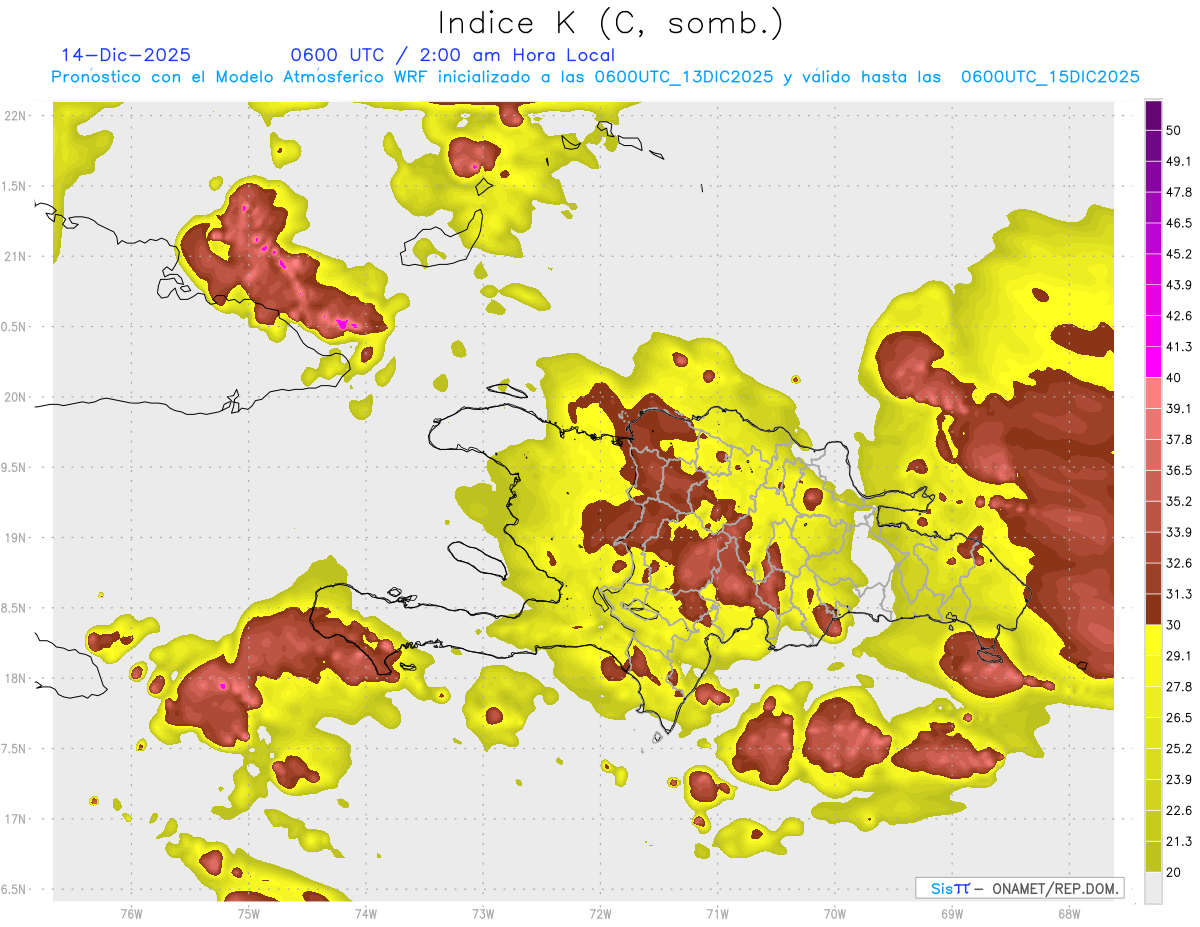The image size is (1200, 927).
Task: Click the '70W' longitude label
Action: click(834, 913)
